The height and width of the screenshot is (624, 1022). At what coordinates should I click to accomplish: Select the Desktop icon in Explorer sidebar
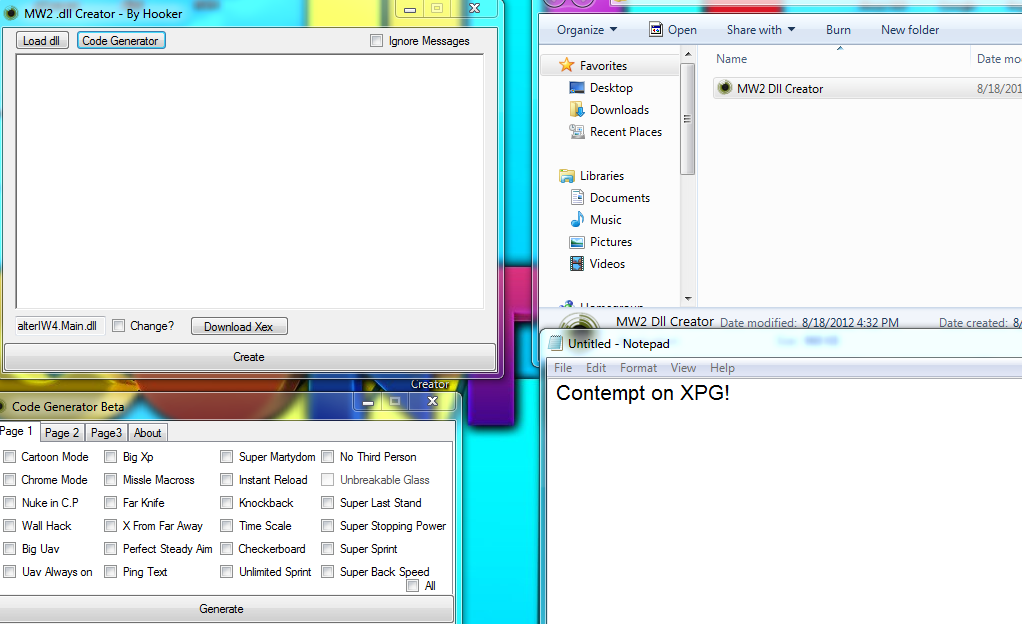click(x=577, y=87)
